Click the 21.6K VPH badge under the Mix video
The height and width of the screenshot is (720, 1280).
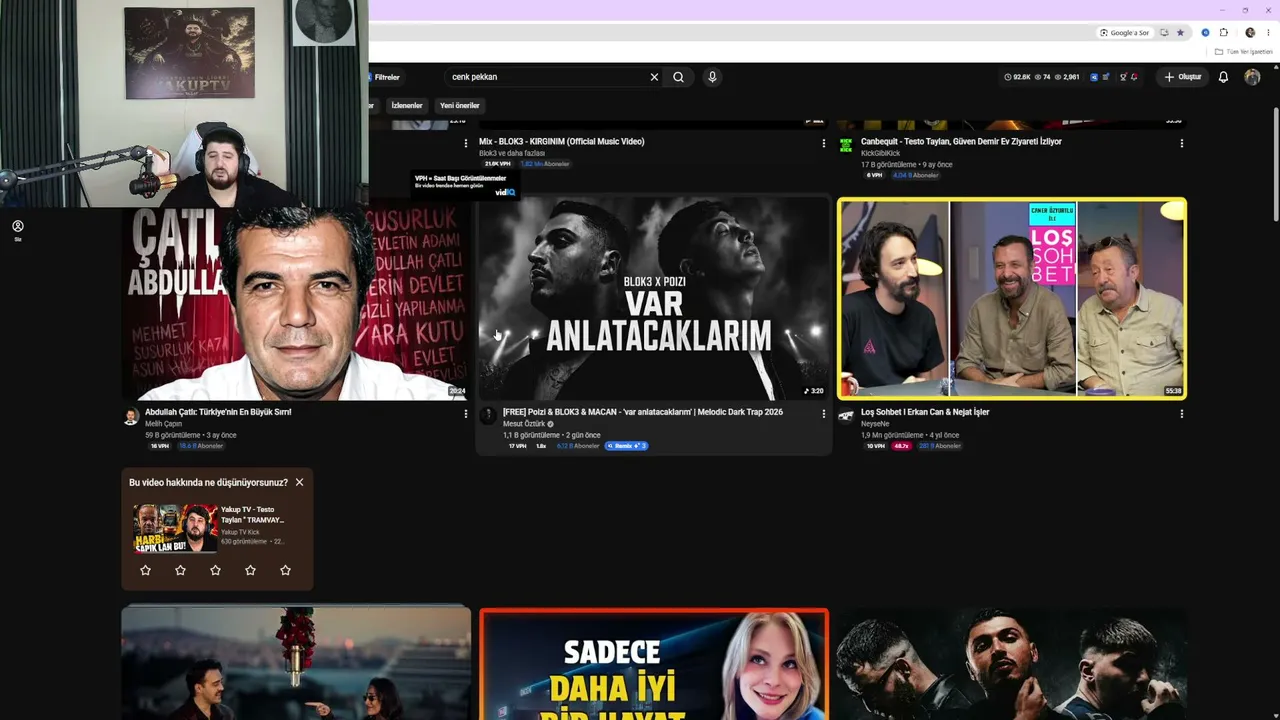tap(497, 164)
